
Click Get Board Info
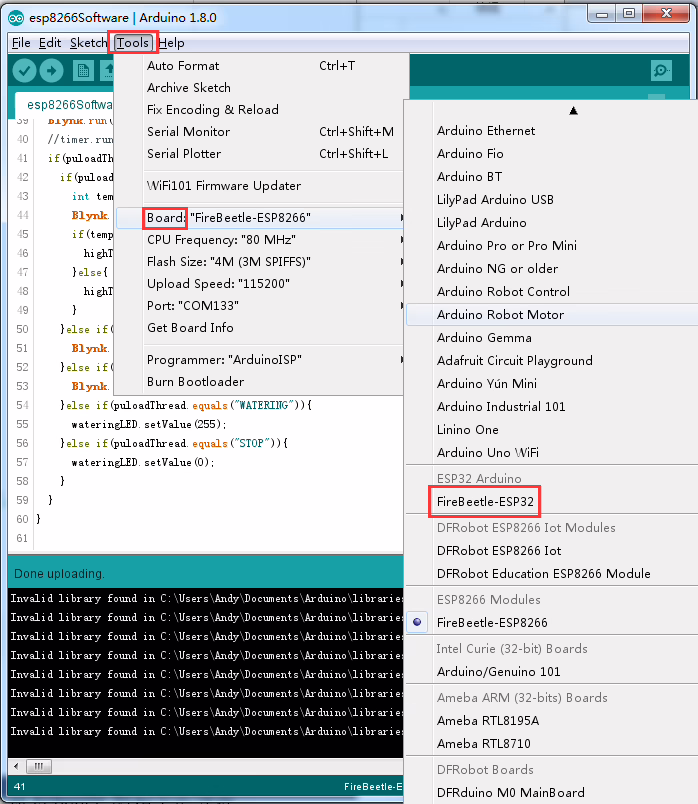(x=190, y=328)
